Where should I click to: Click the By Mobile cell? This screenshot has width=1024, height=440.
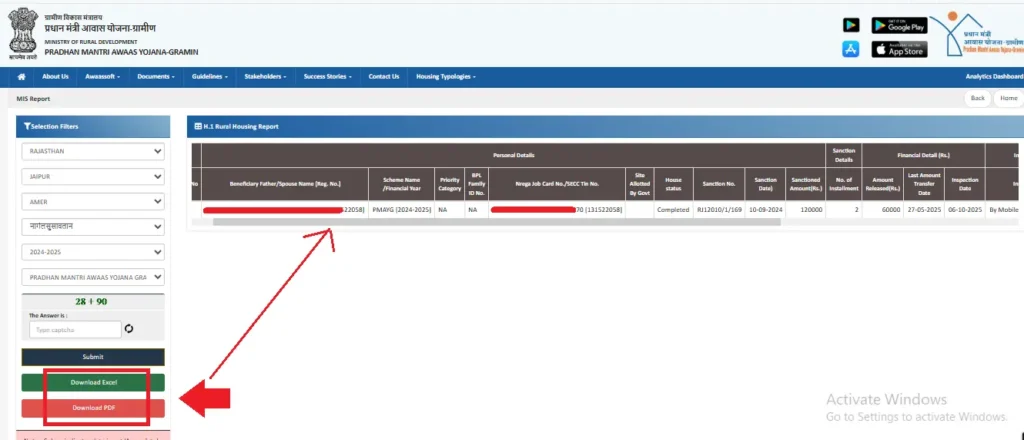pyautogui.click(x=1004, y=210)
